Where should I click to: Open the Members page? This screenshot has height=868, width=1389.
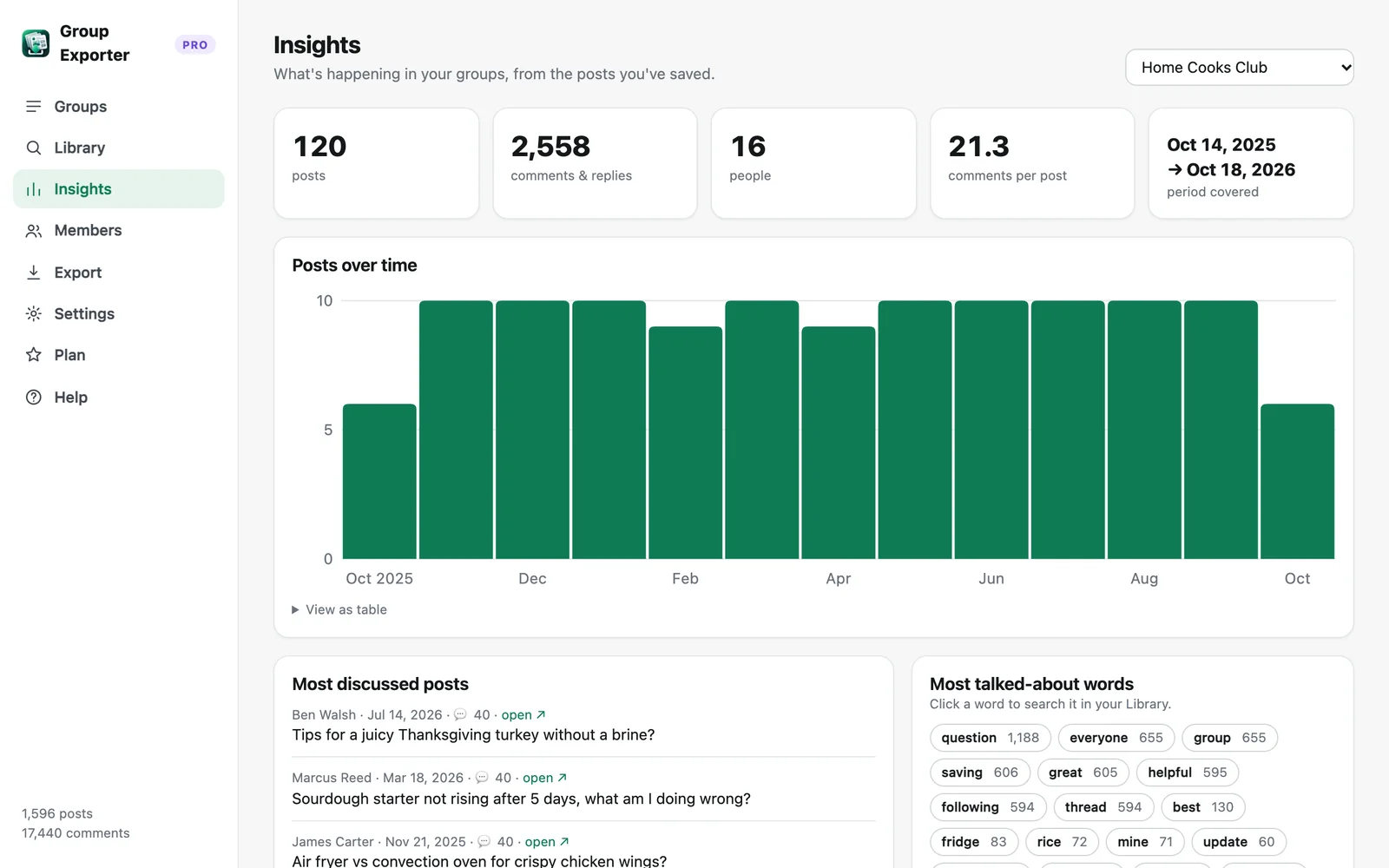click(119, 231)
